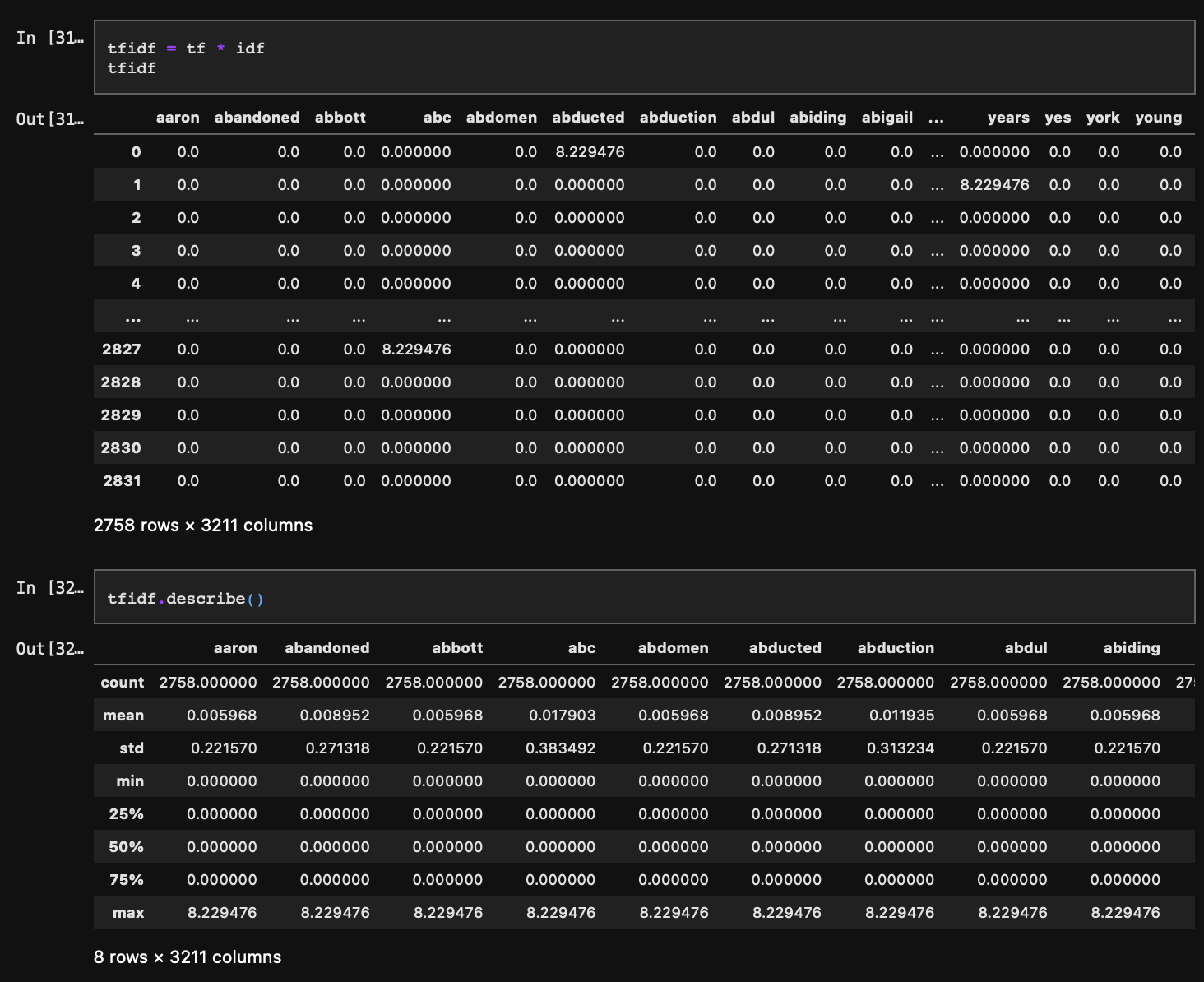Click row index 2 in tfidf table

[136, 218]
